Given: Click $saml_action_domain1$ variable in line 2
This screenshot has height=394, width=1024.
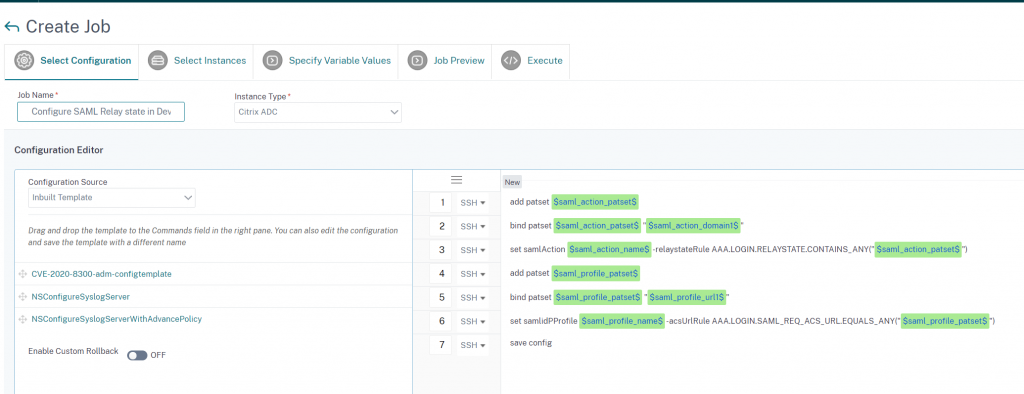Looking at the screenshot, I should click(694, 225).
